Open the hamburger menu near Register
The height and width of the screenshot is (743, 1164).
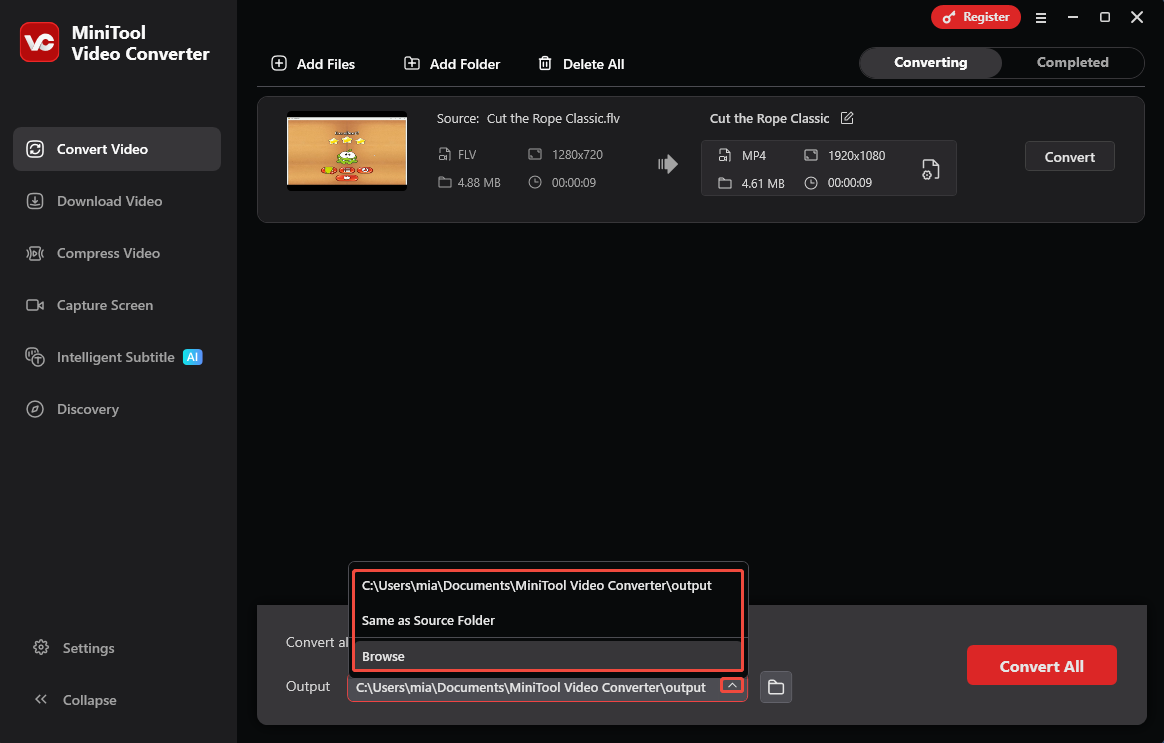(1041, 17)
